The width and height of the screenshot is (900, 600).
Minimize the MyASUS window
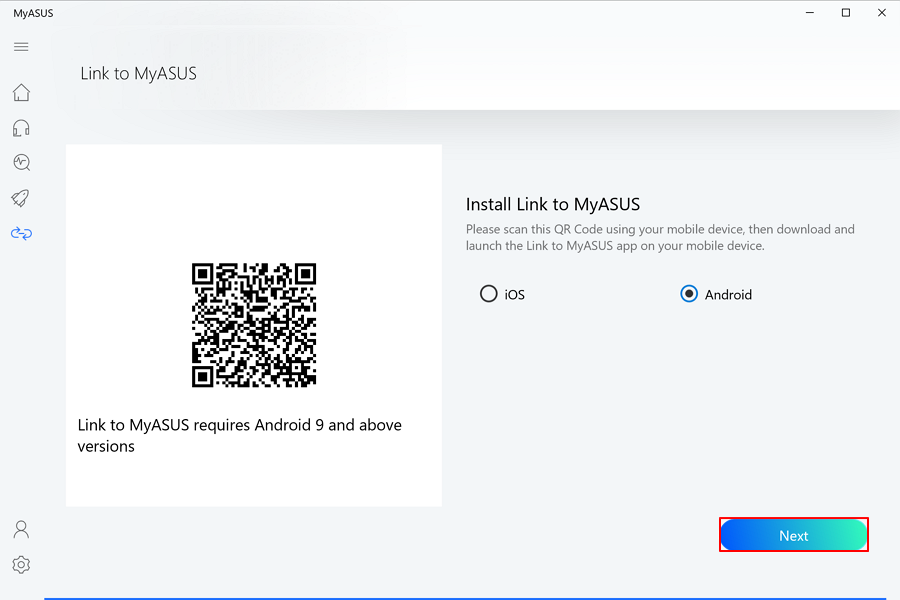point(809,13)
